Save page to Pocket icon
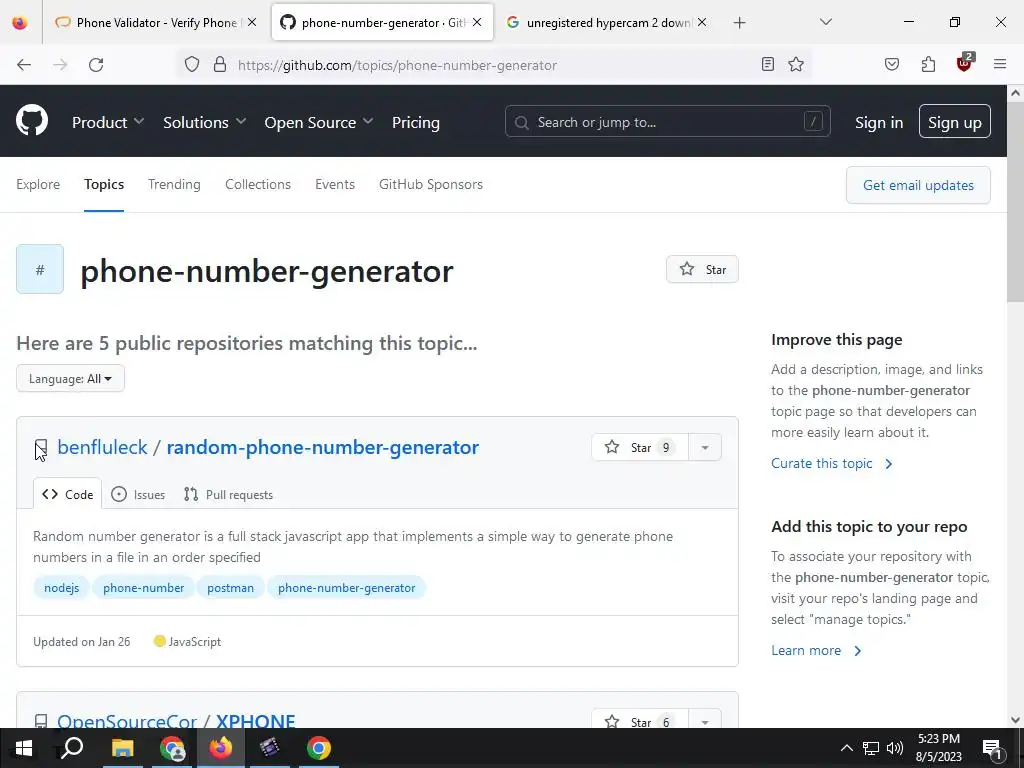The image size is (1024, 768). point(891,64)
